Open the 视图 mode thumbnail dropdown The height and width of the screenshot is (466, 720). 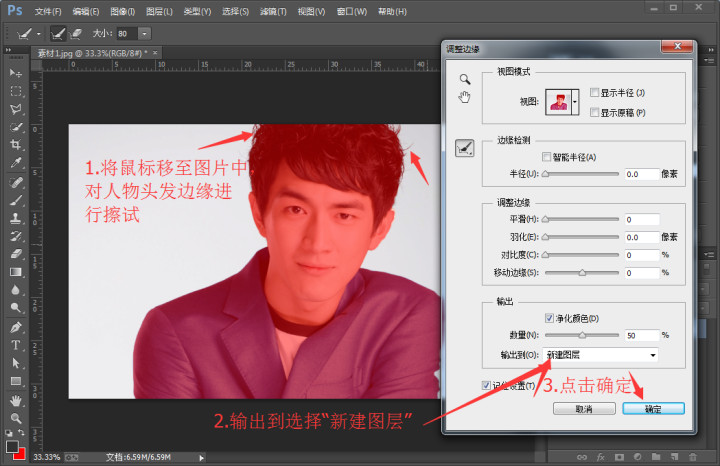pos(574,102)
